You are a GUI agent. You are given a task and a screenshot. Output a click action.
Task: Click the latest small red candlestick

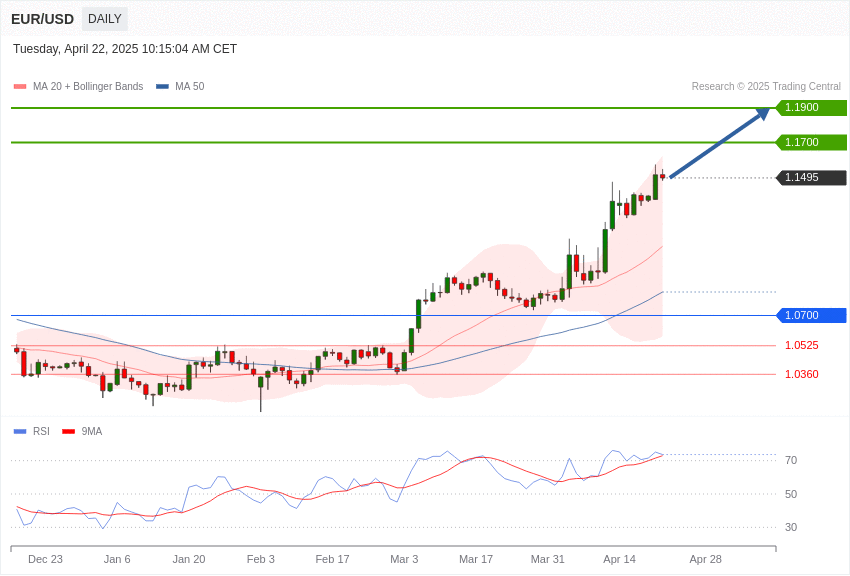point(662,176)
